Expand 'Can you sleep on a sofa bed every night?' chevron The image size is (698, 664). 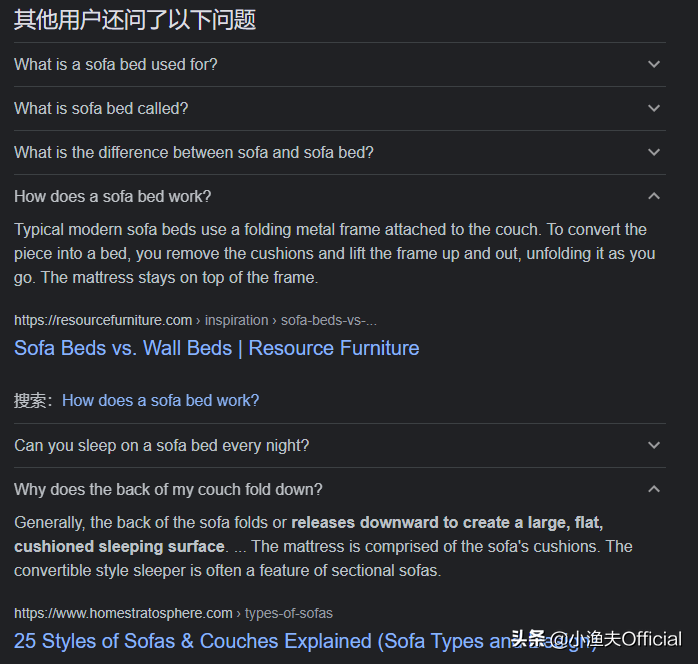point(653,445)
